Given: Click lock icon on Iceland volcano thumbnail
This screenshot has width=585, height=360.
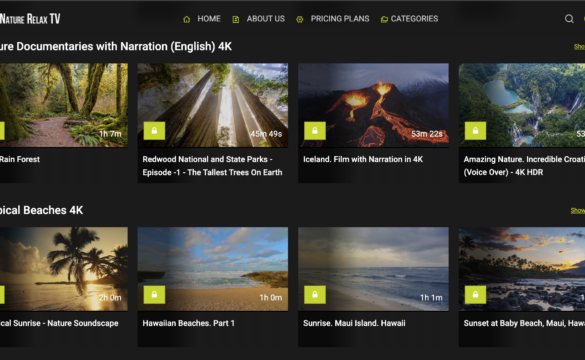Looking at the screenshot, I should pos(315,131).
